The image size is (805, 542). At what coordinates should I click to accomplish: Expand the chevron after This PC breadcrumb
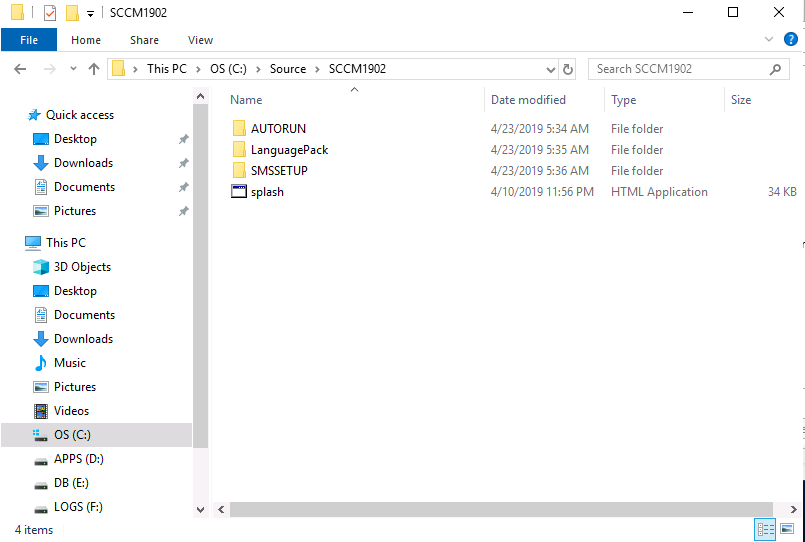[198, 69]
